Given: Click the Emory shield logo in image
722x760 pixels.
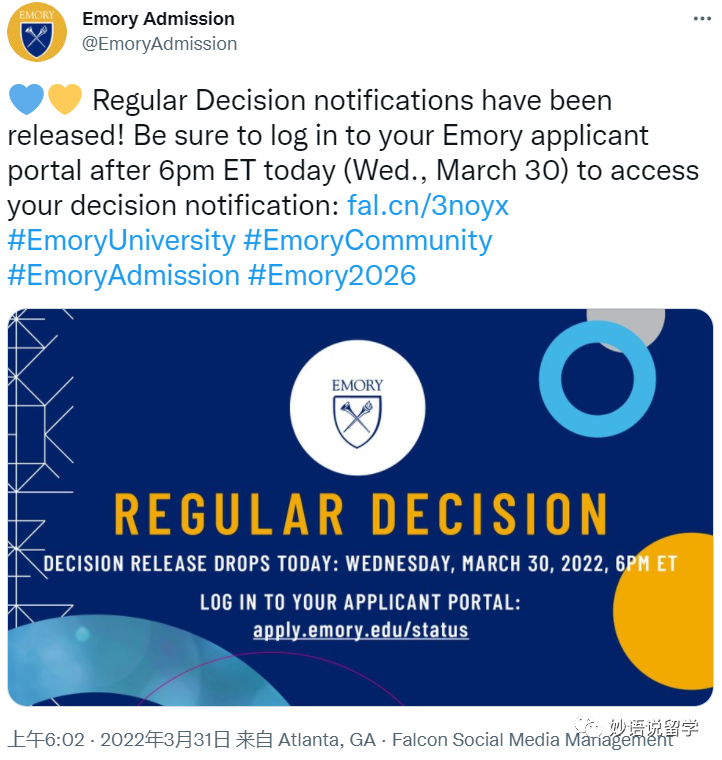Looking at the screenshot, I should [x=357, y=408].
